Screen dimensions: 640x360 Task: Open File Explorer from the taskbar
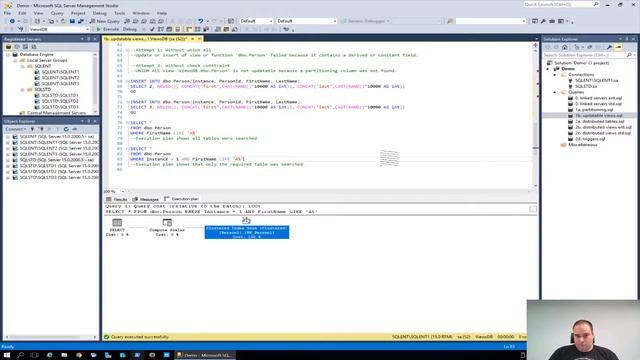(64, 355)
